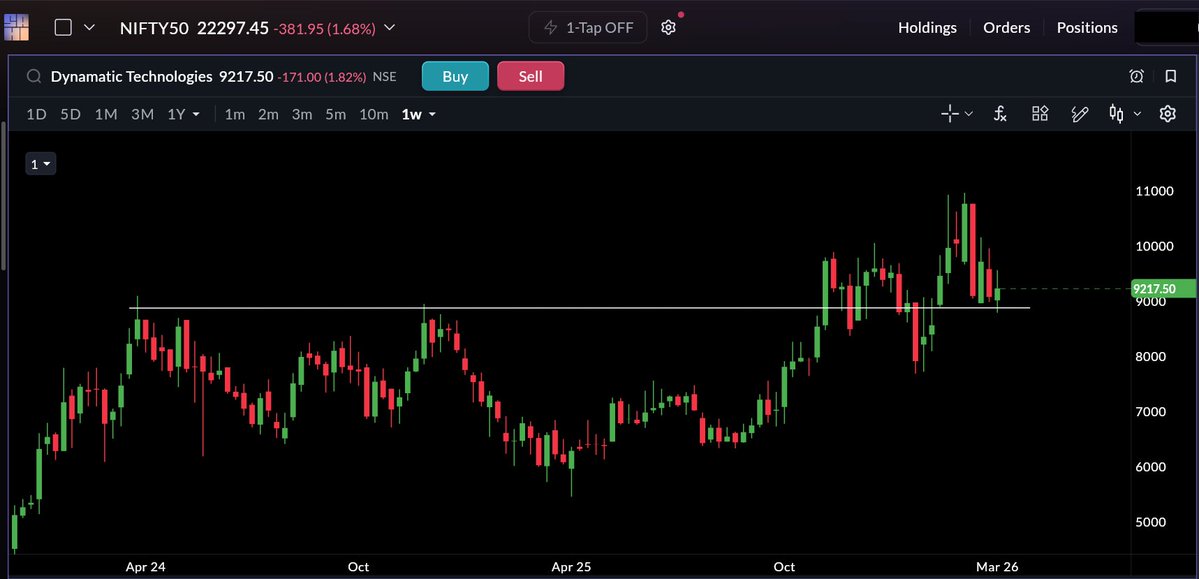Go to the Orders tab
The height and width of the screenshot is (579, 1199).
pyautogui.click(x=1006, y=28)
